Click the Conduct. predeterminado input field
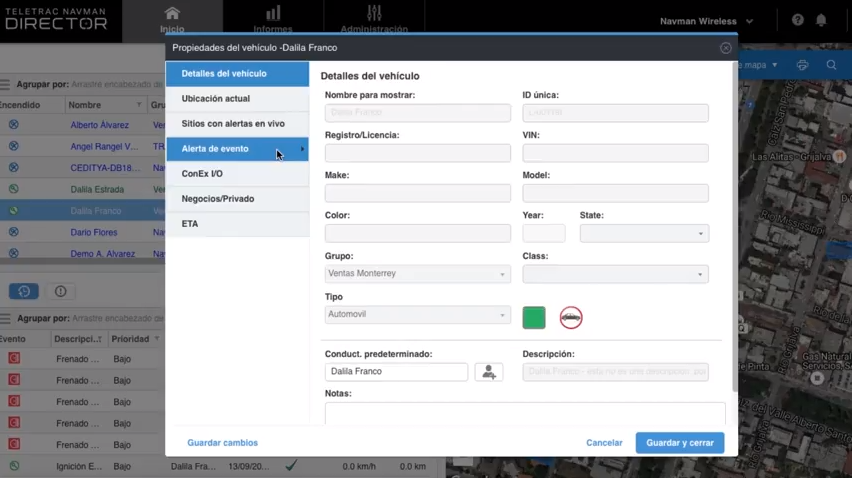Image resolution: width=852 pixels, height=478 pixels. tap(396, 372)
